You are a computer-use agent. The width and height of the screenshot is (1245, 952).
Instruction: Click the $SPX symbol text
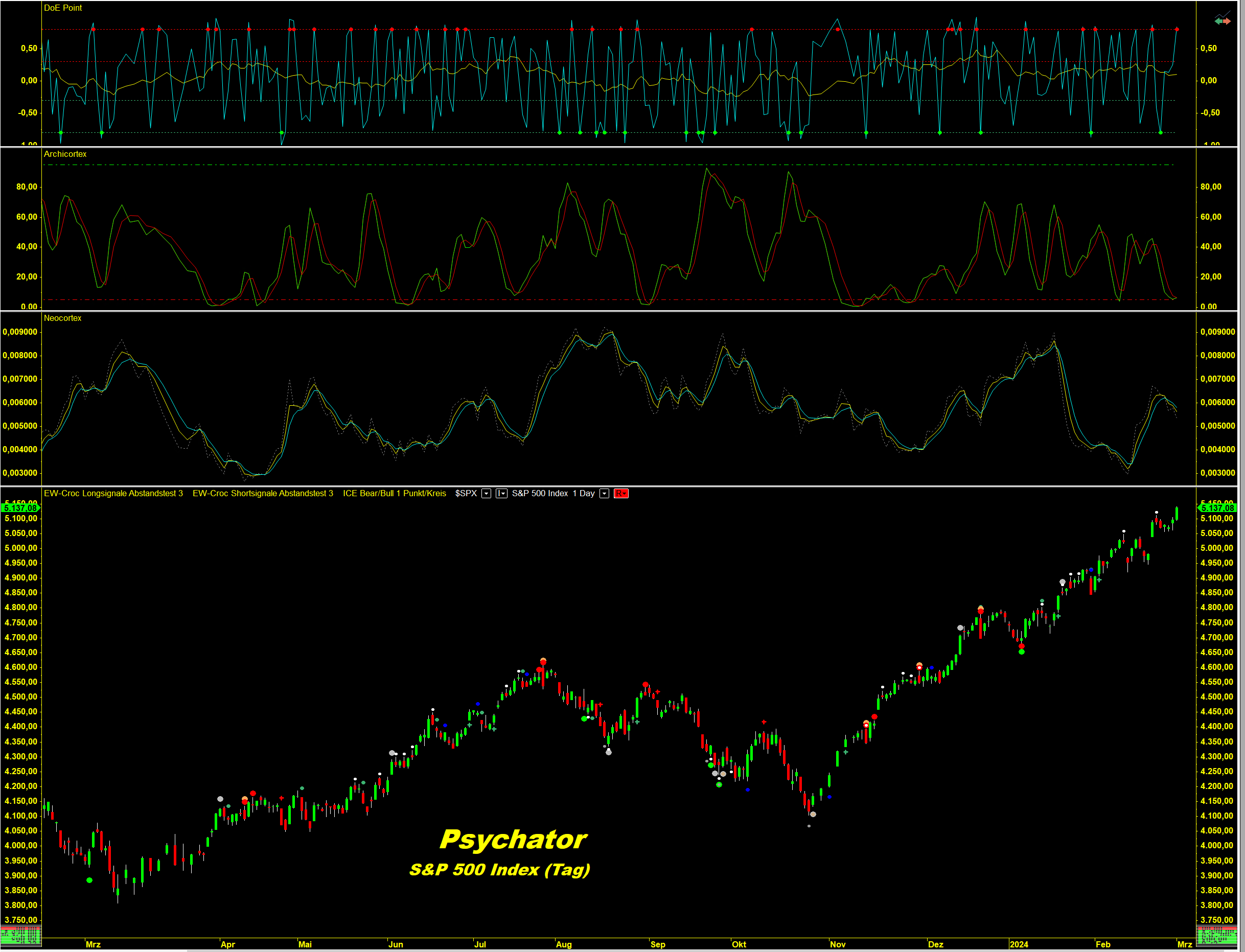(x=466, y=494)
